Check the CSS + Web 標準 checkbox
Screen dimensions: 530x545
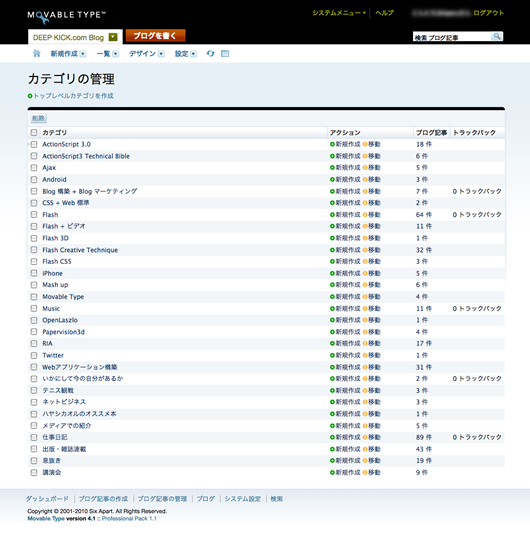(34, 203)
